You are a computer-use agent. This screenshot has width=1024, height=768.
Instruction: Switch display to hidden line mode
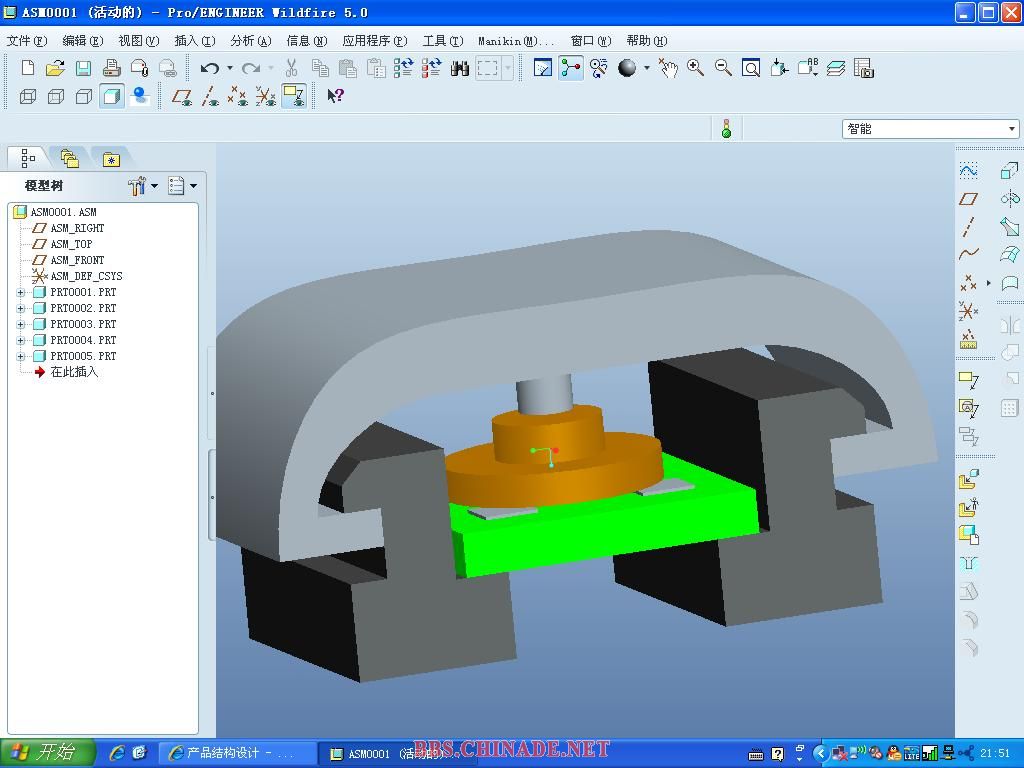tap(56, 97)
